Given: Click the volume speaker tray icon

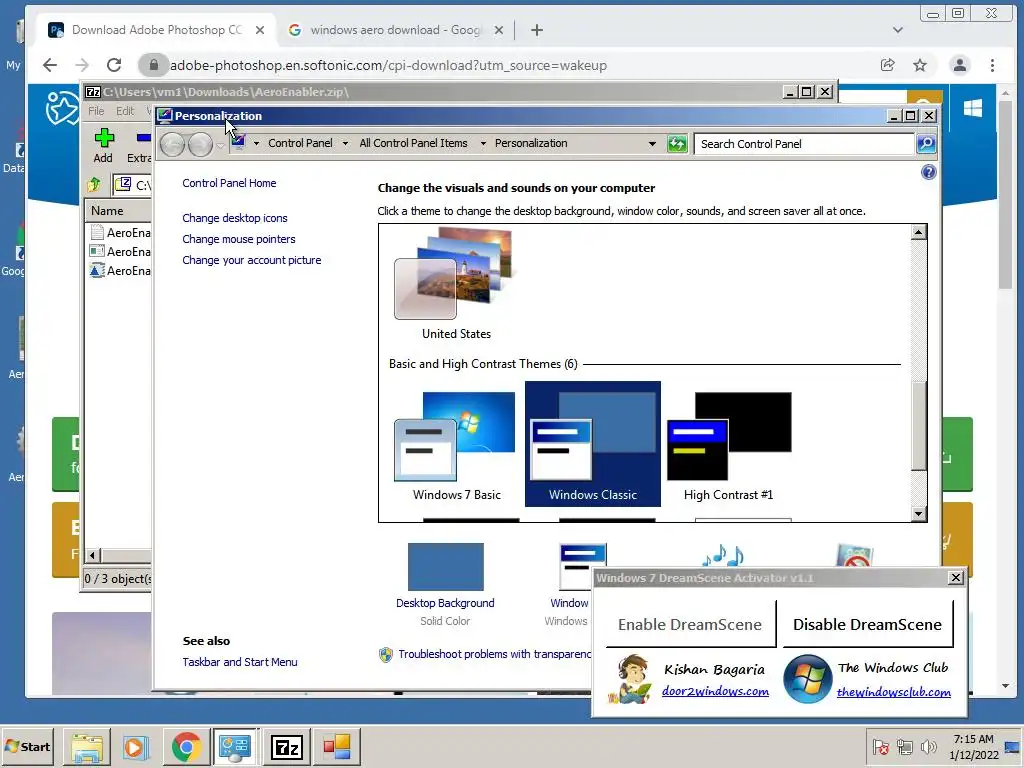Looking at the screenshot, I should click(x=928, y=746).
